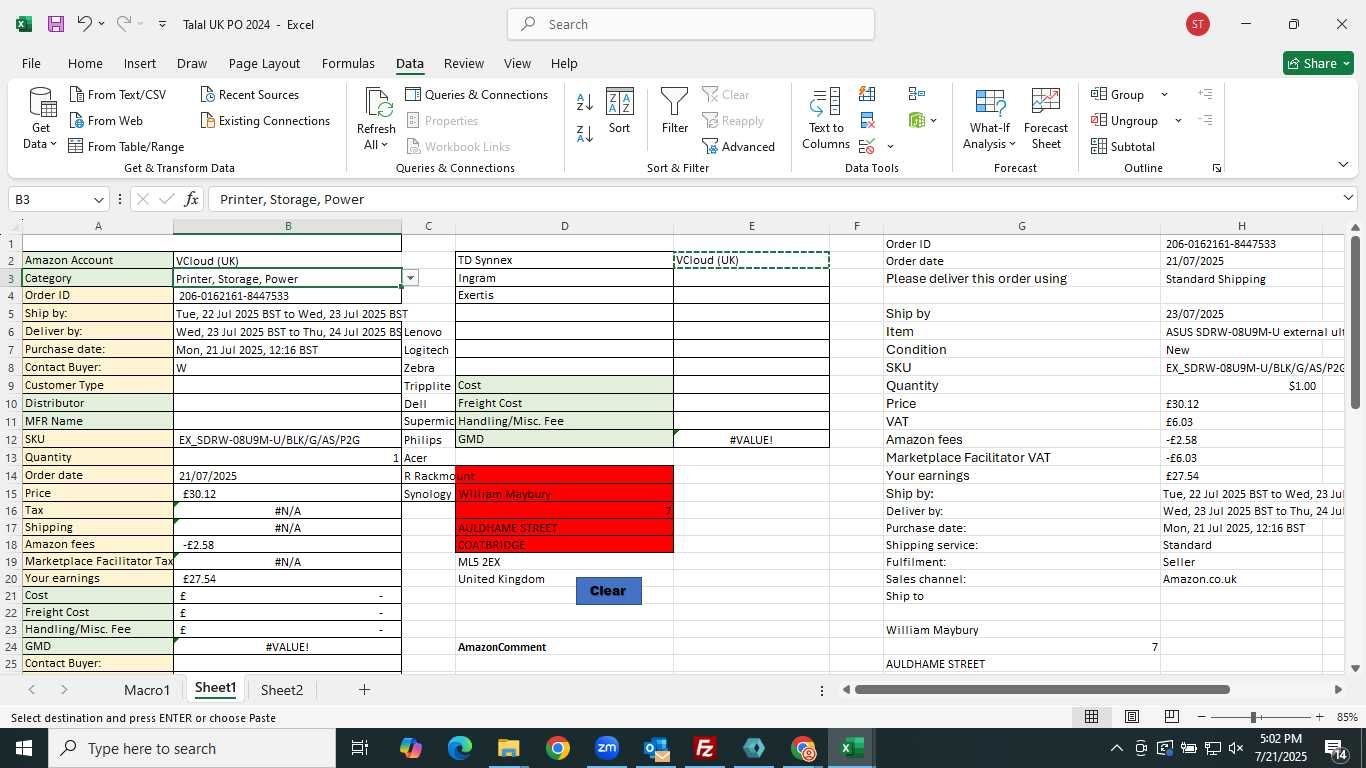Toggle the Filter funnel
The height and width of the screenshot is (768, 1366).
(x=675, y=110)
